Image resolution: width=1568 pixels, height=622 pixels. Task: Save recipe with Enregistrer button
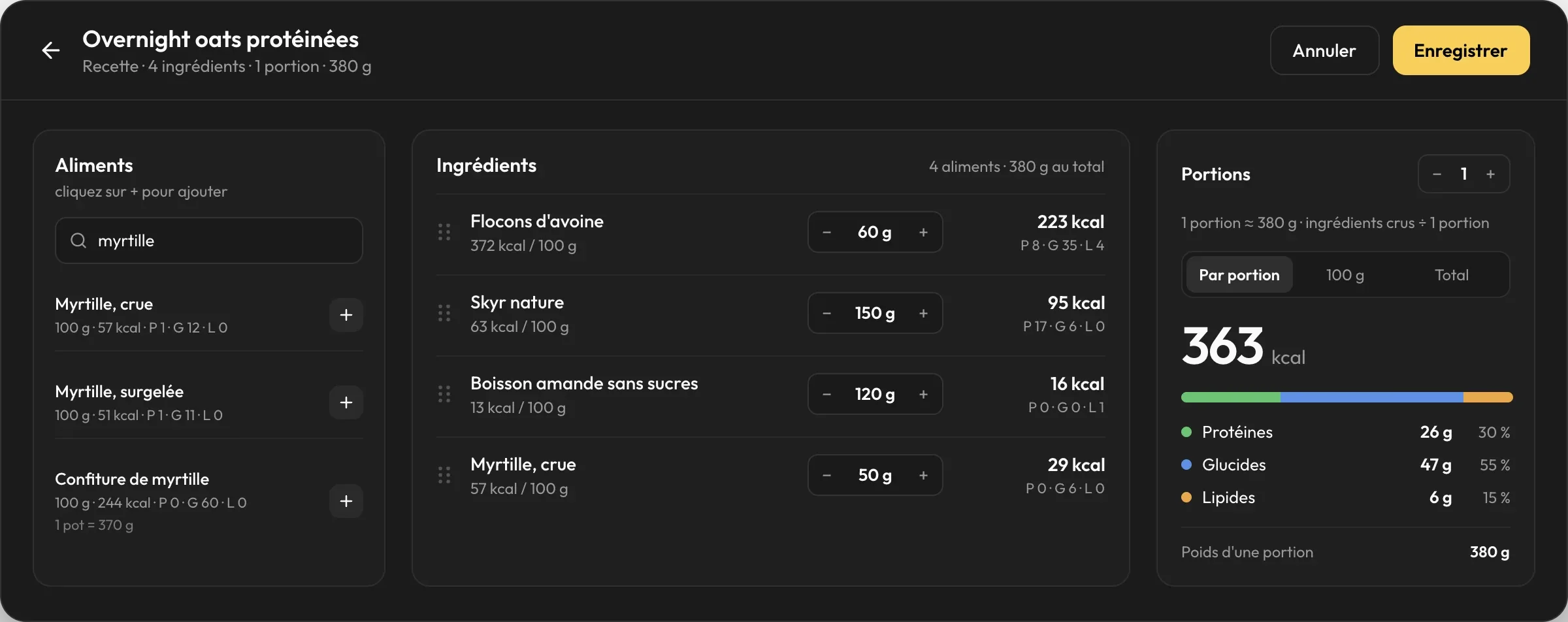(x=1461, y=50)
